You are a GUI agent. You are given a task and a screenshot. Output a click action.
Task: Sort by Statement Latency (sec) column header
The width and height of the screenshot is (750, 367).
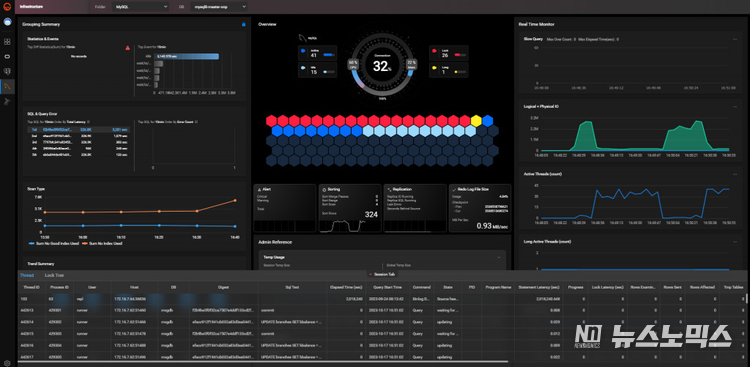[x=539, y=287]
